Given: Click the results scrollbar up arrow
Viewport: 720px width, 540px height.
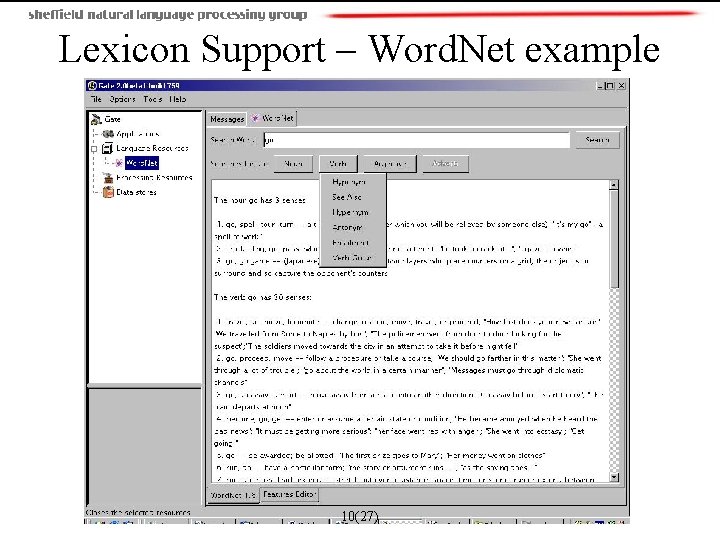Looking at the screenshot, I should point(614,185).
